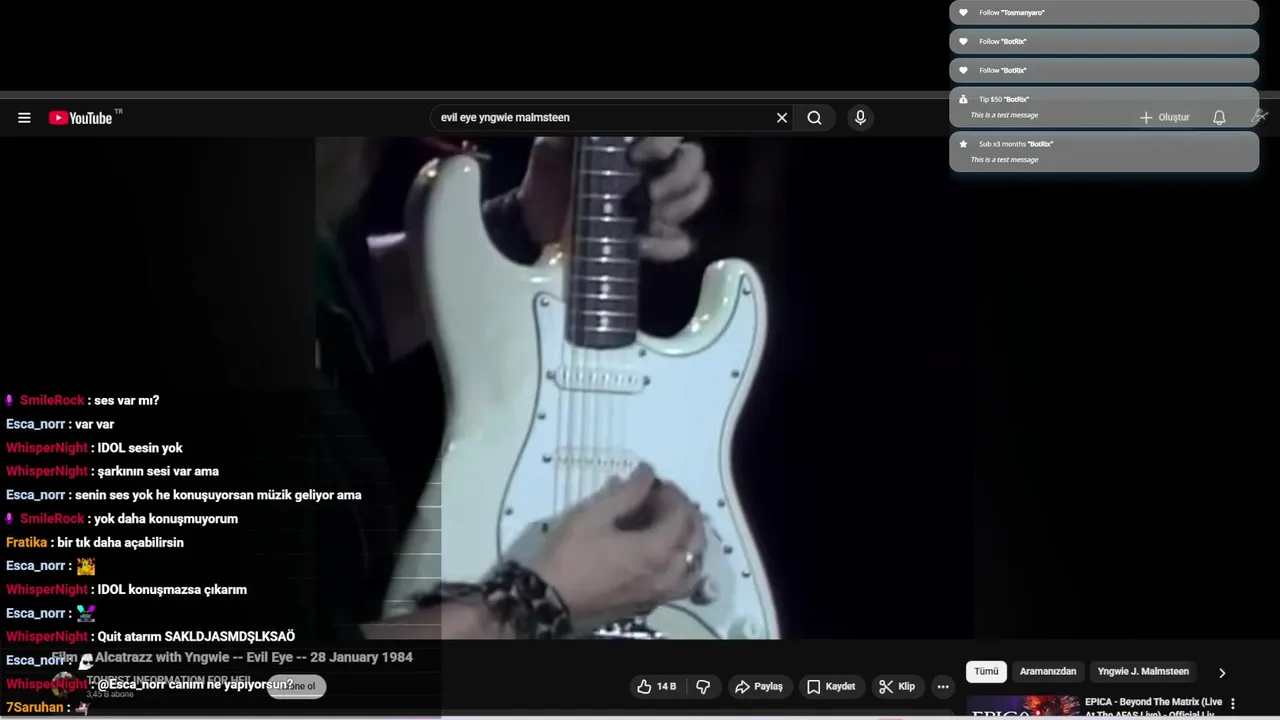Dislike the video with thumbs down
1280x720 pixels.
(703, 687)
